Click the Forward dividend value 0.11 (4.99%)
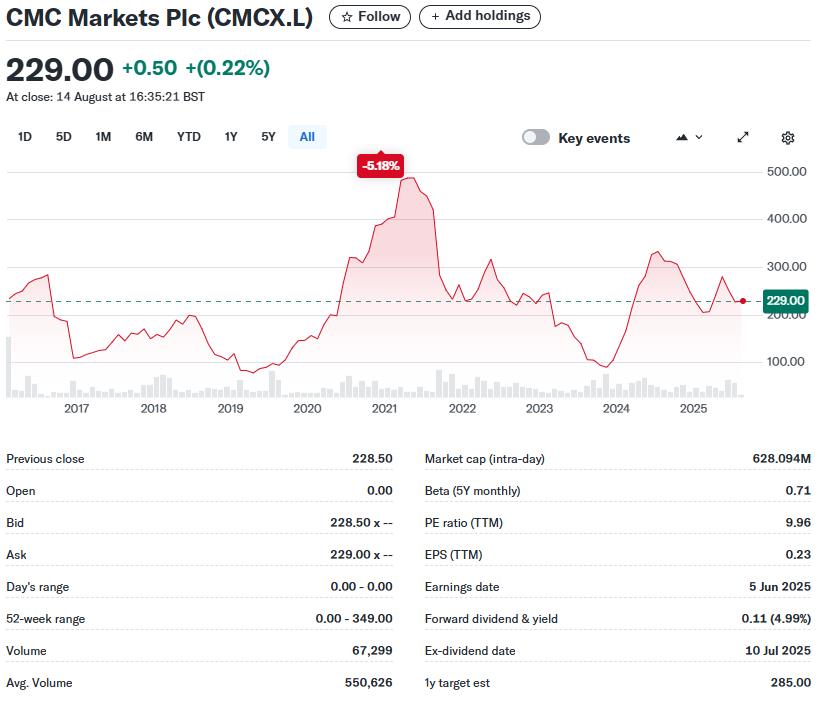The height and width of the screenshot is (705, 828). click(776, 618)
